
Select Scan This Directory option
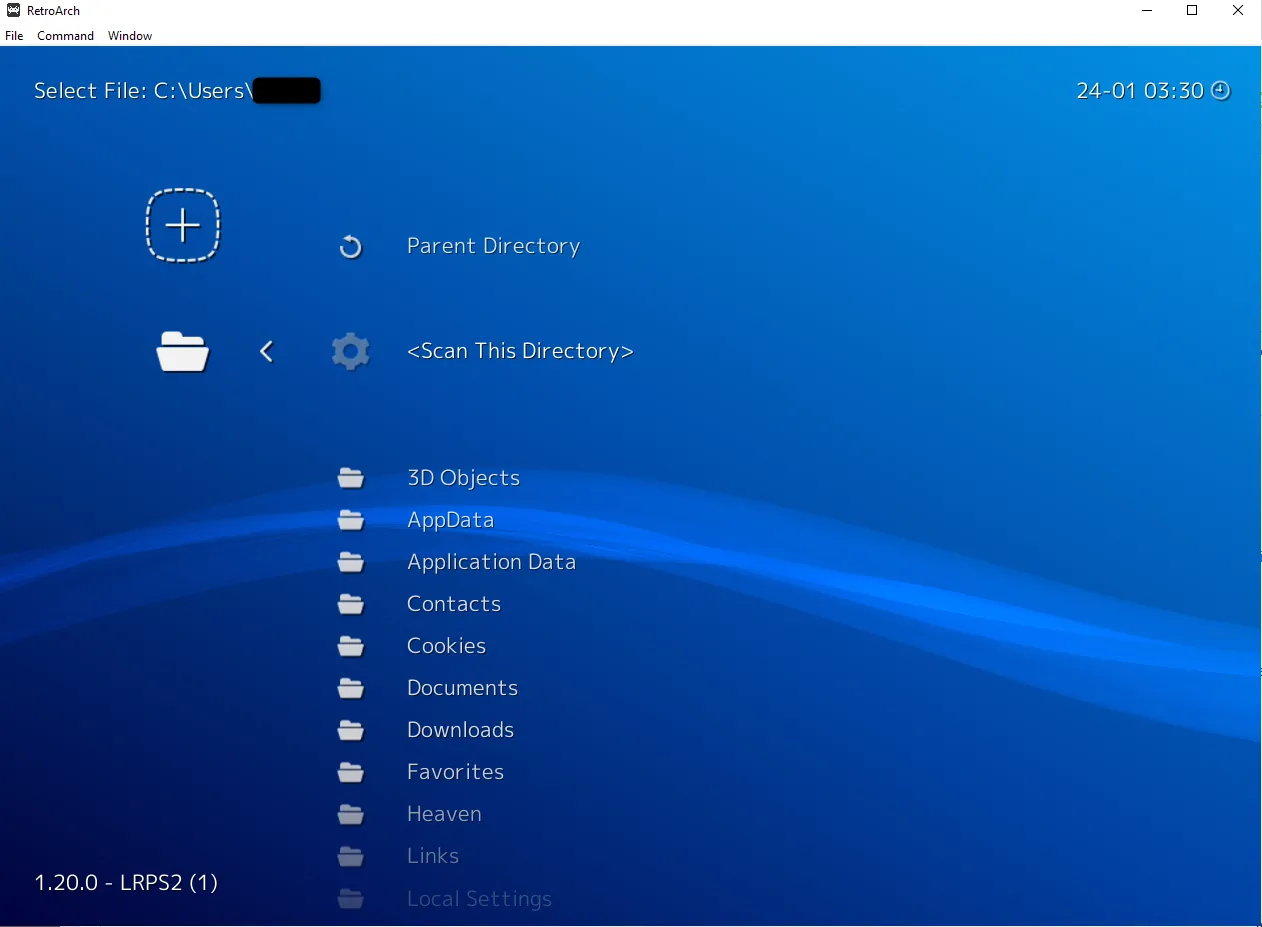pos(520,351)
